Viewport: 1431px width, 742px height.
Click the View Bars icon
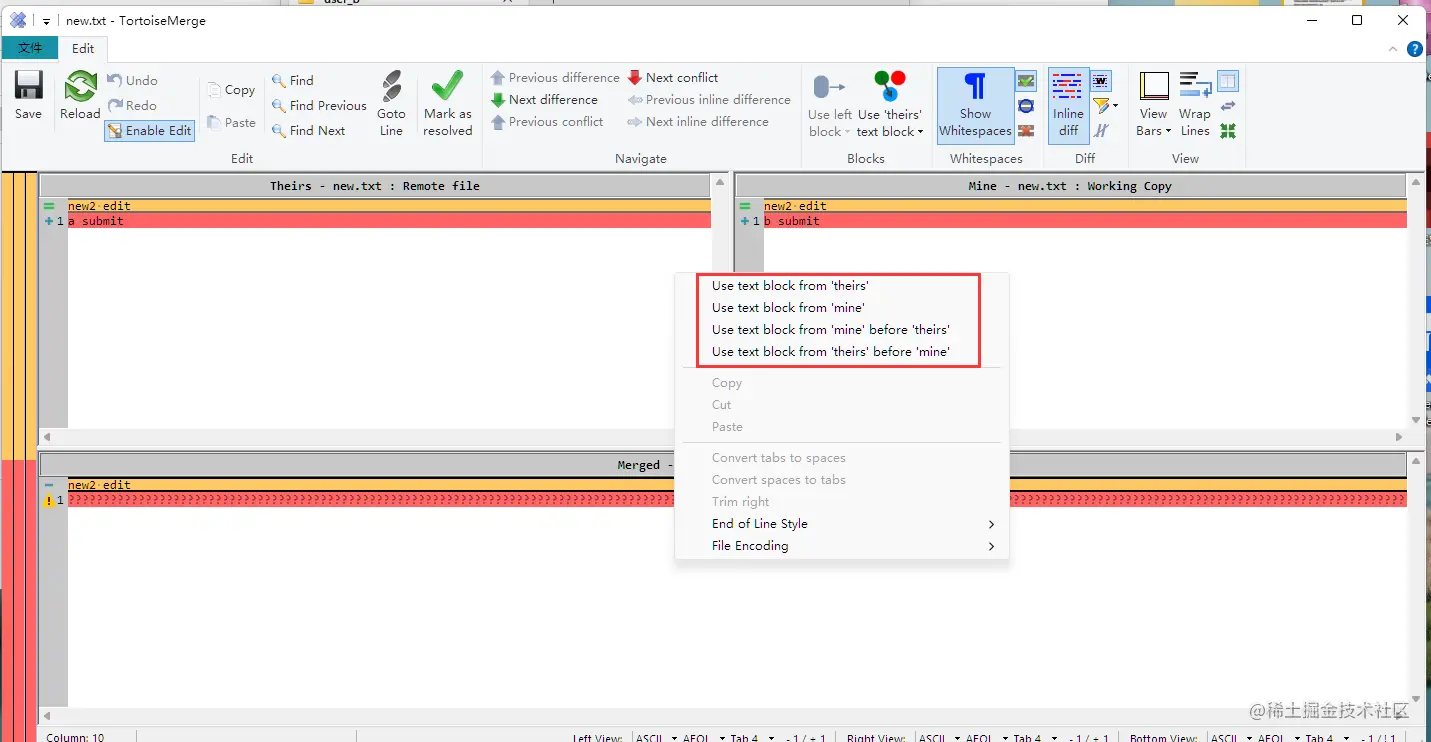[1154, 88]
